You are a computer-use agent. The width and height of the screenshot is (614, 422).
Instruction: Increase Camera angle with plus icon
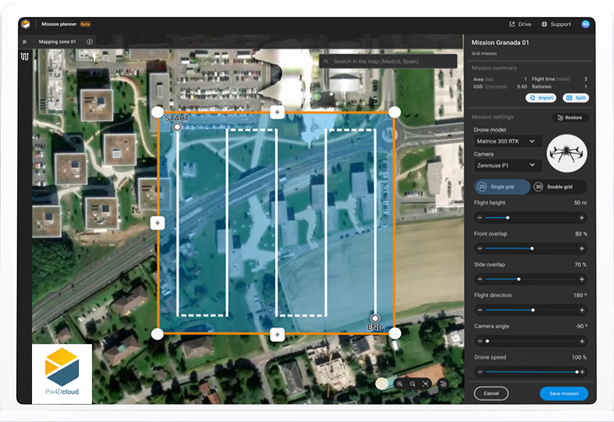[582, 341]
